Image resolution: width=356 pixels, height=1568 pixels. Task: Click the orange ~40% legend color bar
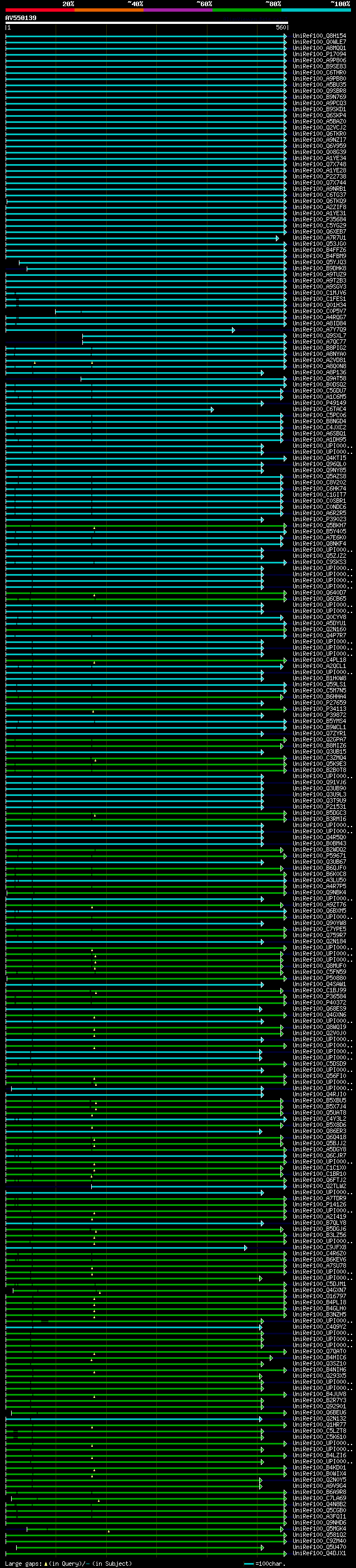[x=109, y=10]
